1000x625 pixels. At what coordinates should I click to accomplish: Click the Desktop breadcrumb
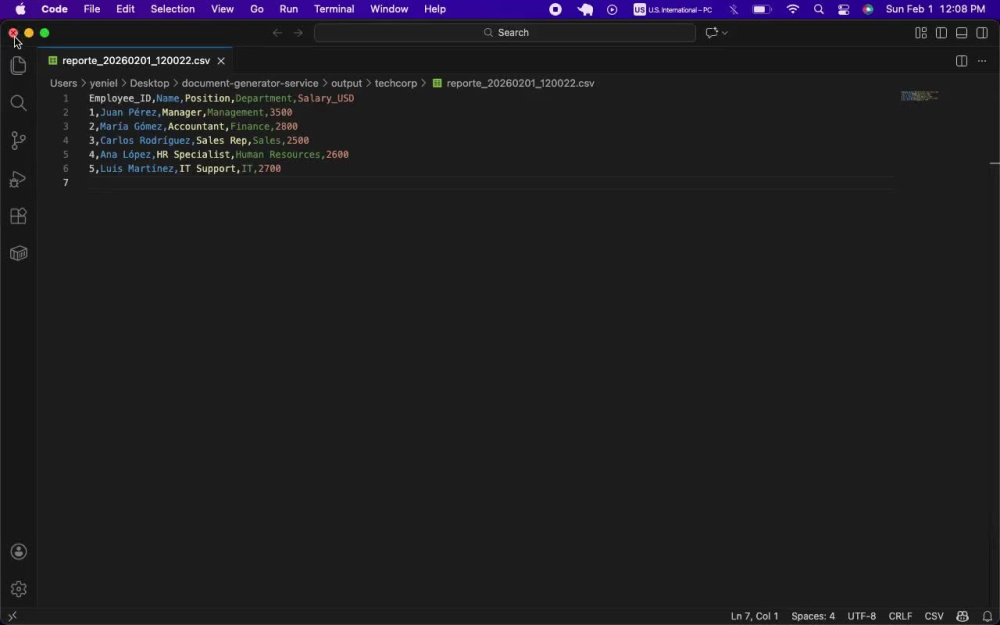(149, 84)
